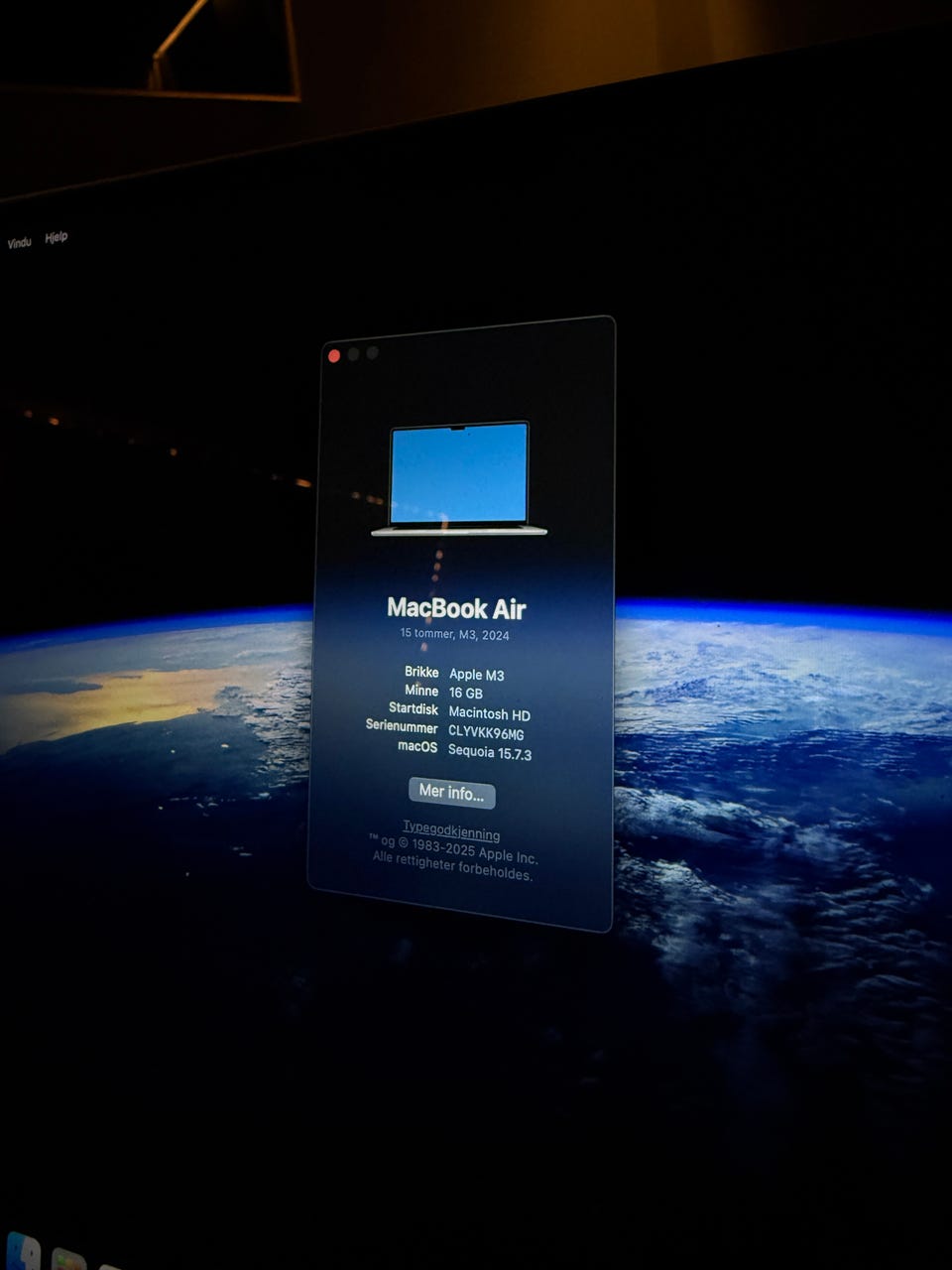The height and width of the screenshot is (1270, 952).
Task: Click the Brikke label
Action: [421, 672]
